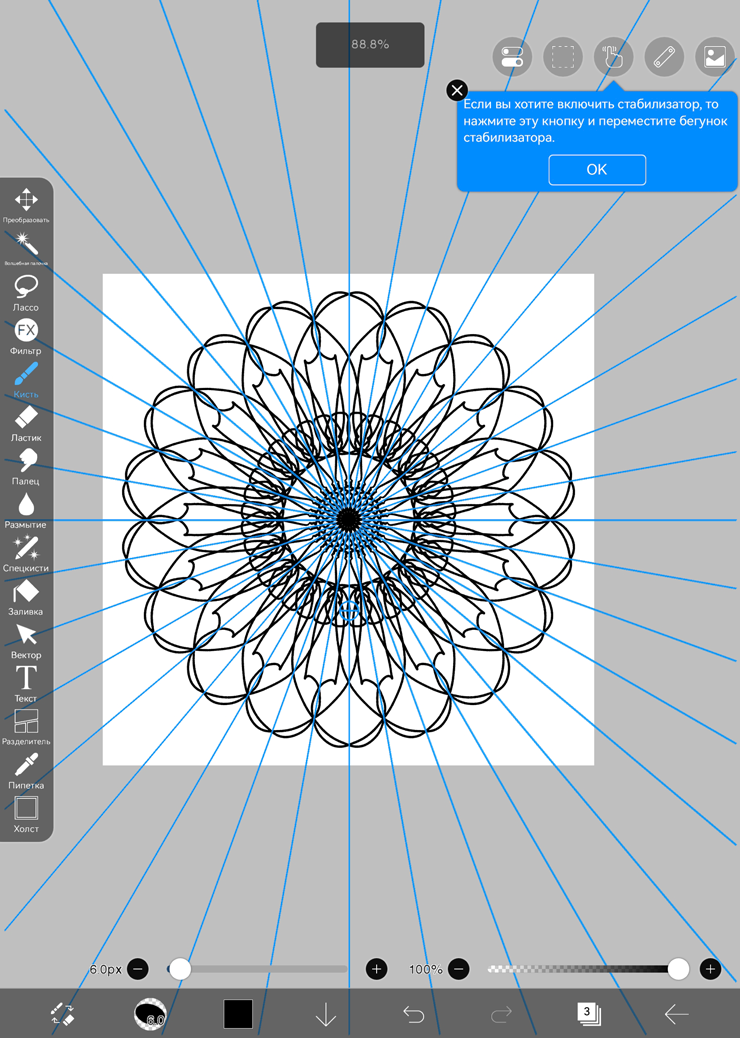Open the black color swatch
Image resolution: width=740 pixels, height=1038 pixels.
pos(238,1014)
